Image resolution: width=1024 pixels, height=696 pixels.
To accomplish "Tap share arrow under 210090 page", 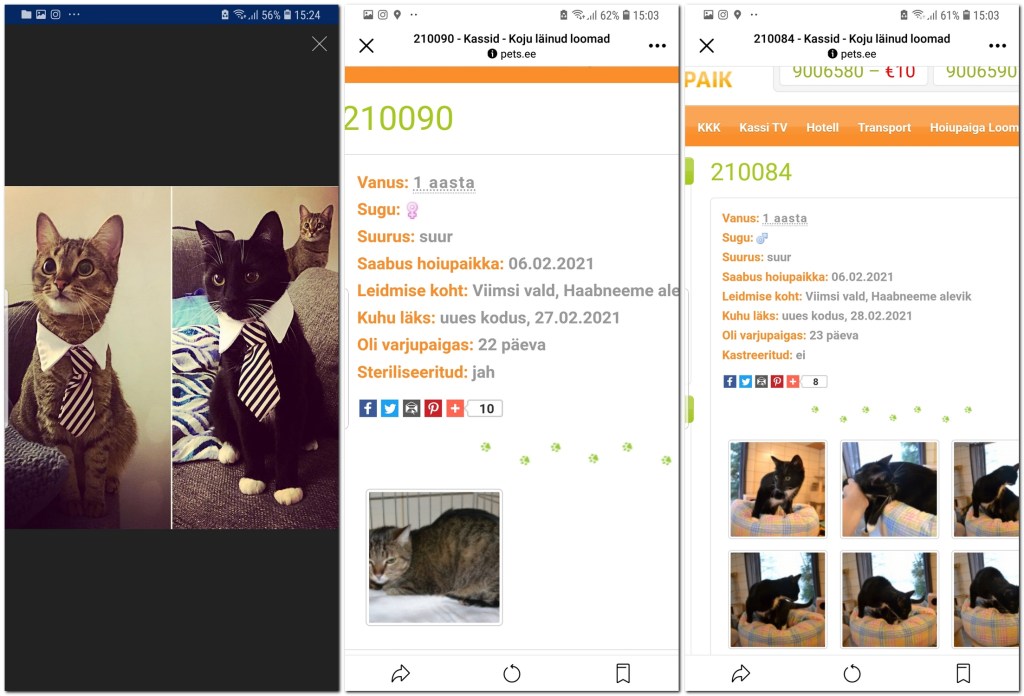I will 400,673.
